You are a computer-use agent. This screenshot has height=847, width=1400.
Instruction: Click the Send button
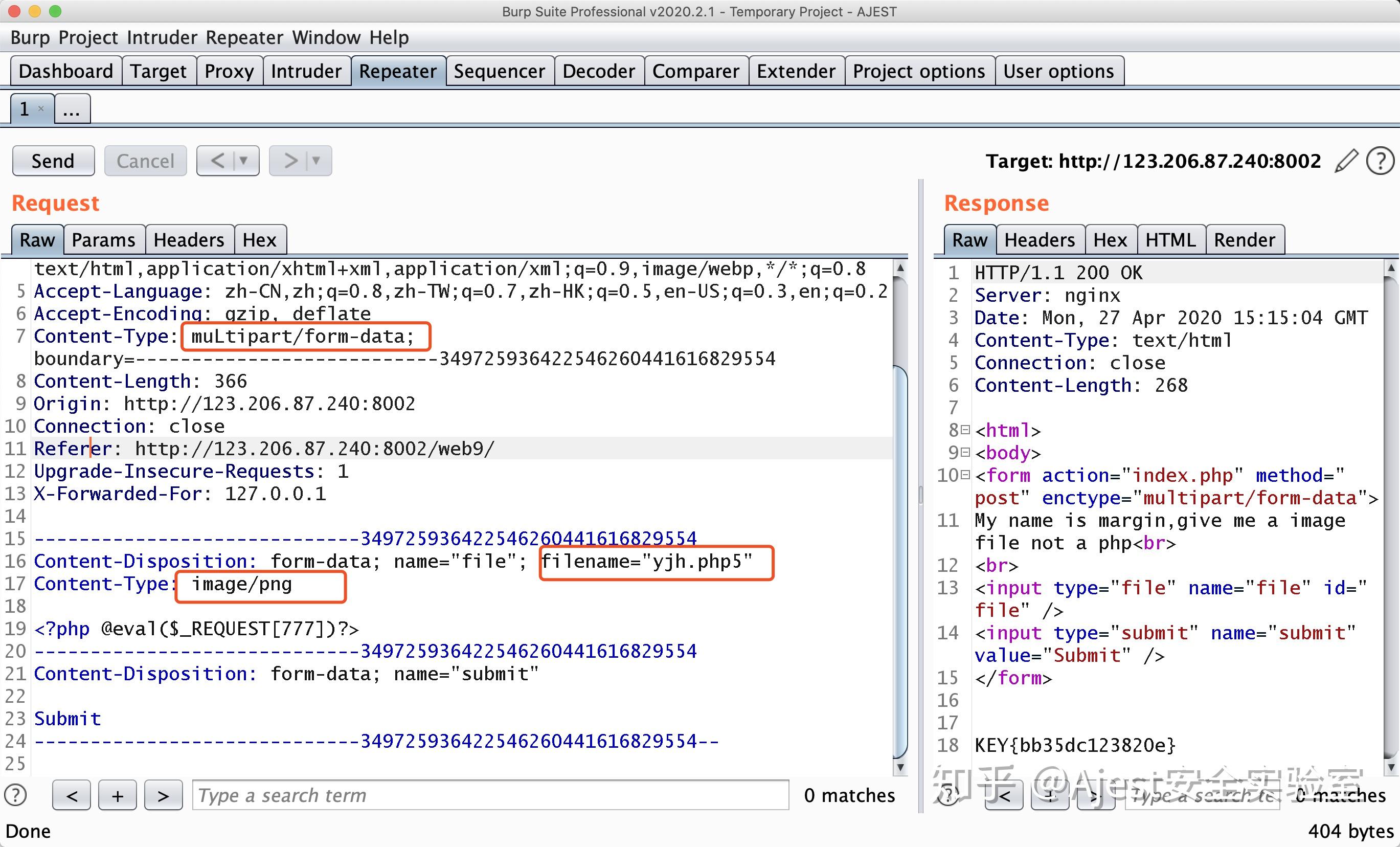pyautogui.click(x=53, y=161)
